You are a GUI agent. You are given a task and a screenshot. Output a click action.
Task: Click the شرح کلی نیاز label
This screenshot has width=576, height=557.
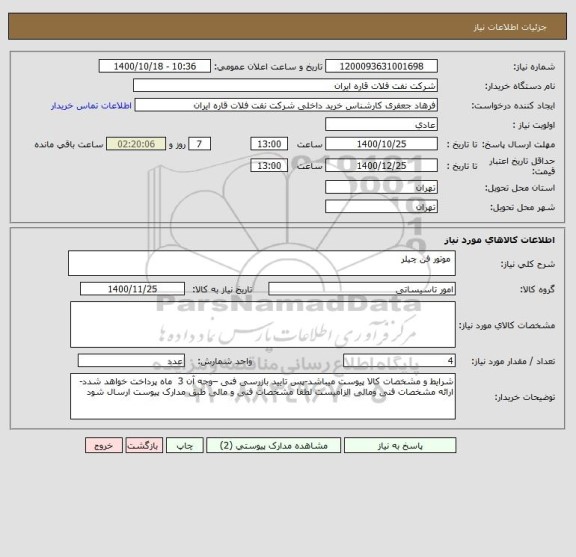point(528,264)
